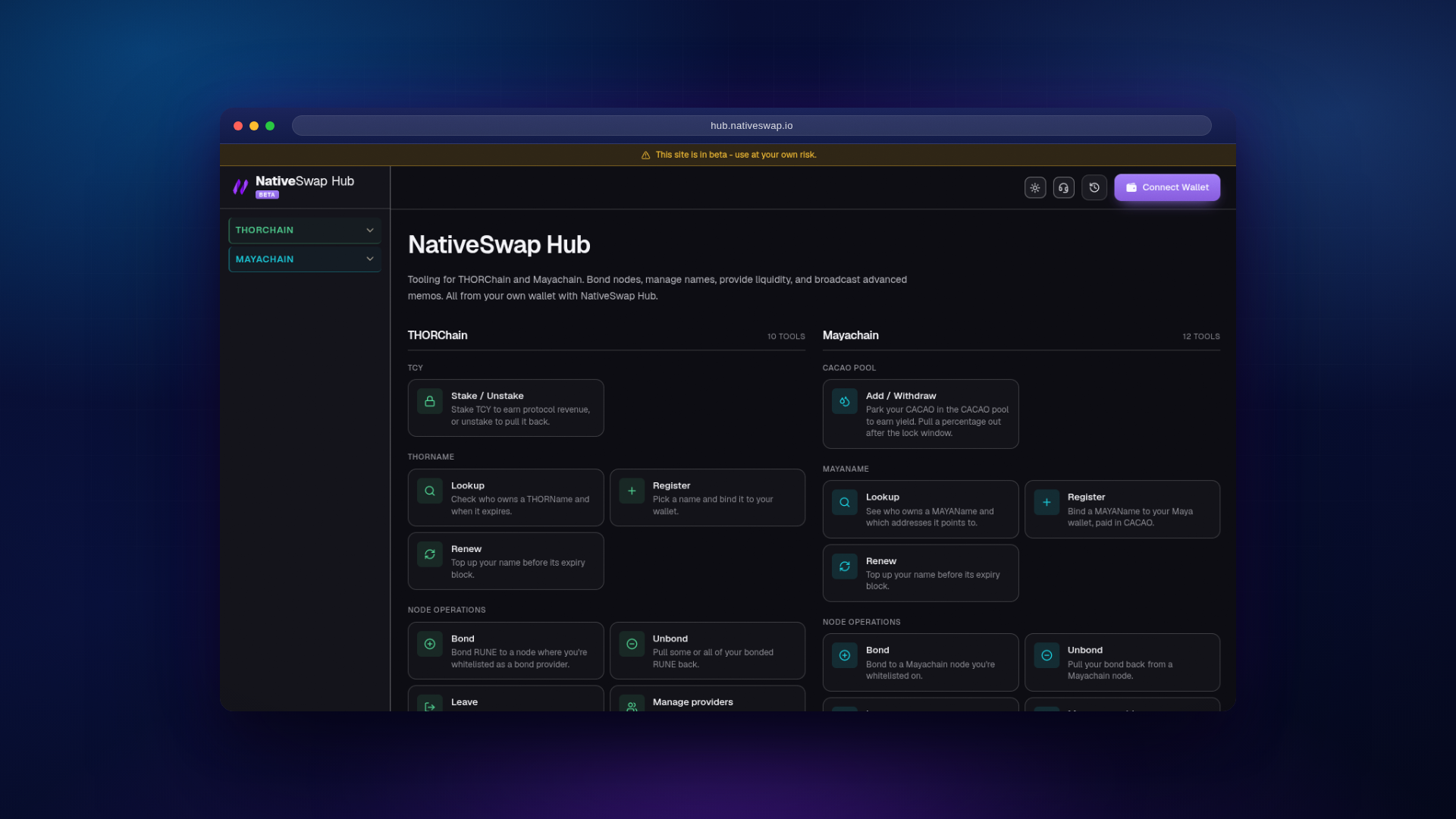Viewport: 1456px width, 819px height.
Task: Click the THORName Renew refresh icon
Action: pos(430,554)
